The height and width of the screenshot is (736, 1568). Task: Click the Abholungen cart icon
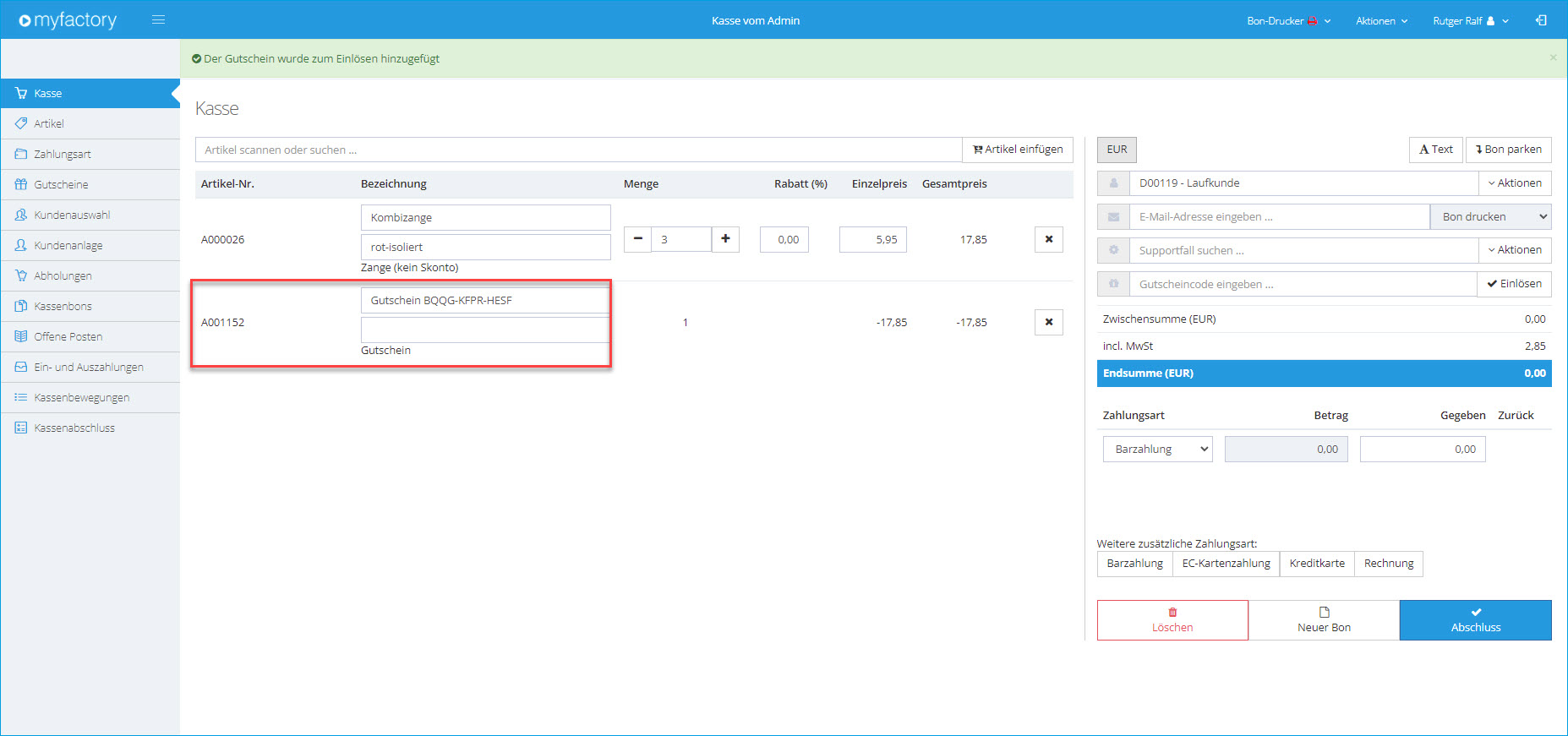[x=21, y=275]
